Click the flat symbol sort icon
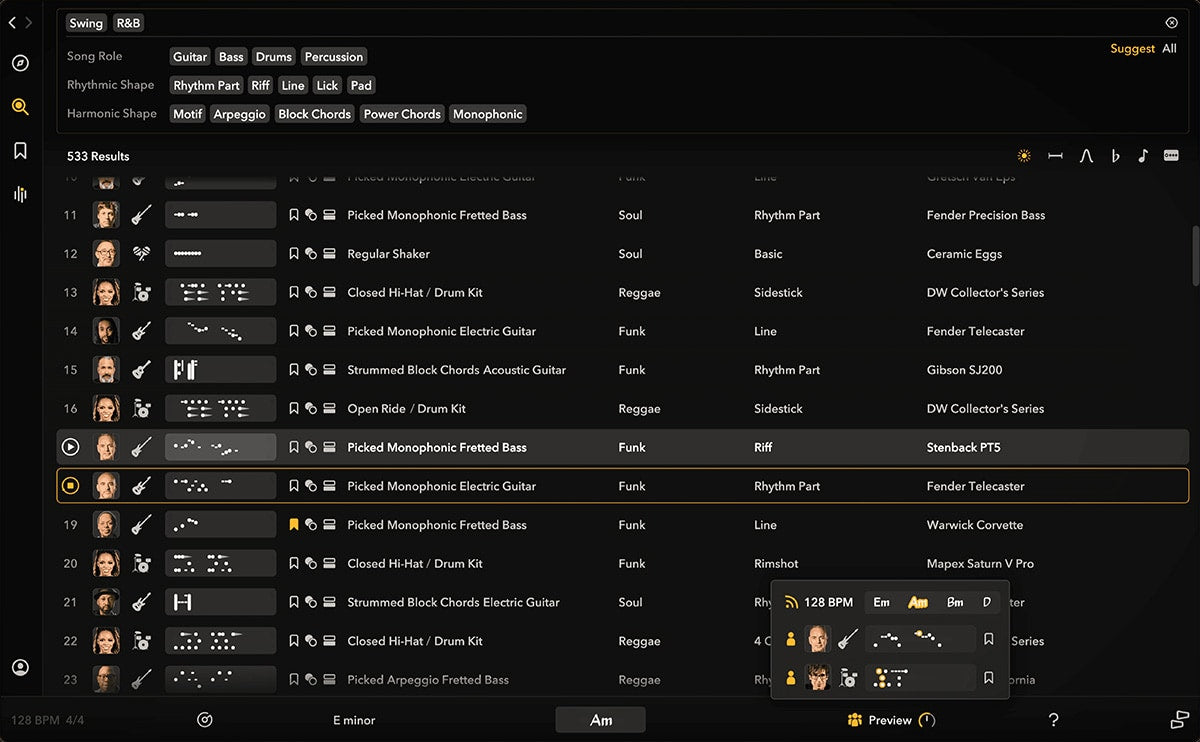The height and width of the screenshot is (742, 1200). (1115, 156)
